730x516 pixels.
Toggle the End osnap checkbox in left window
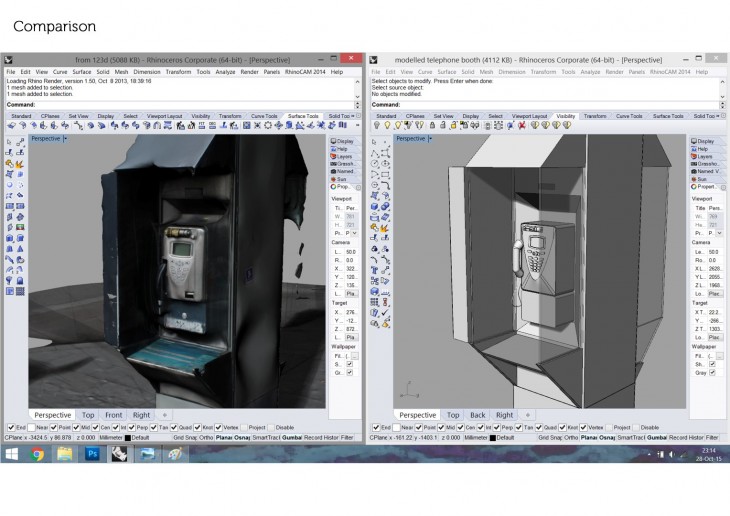(9, 428)
